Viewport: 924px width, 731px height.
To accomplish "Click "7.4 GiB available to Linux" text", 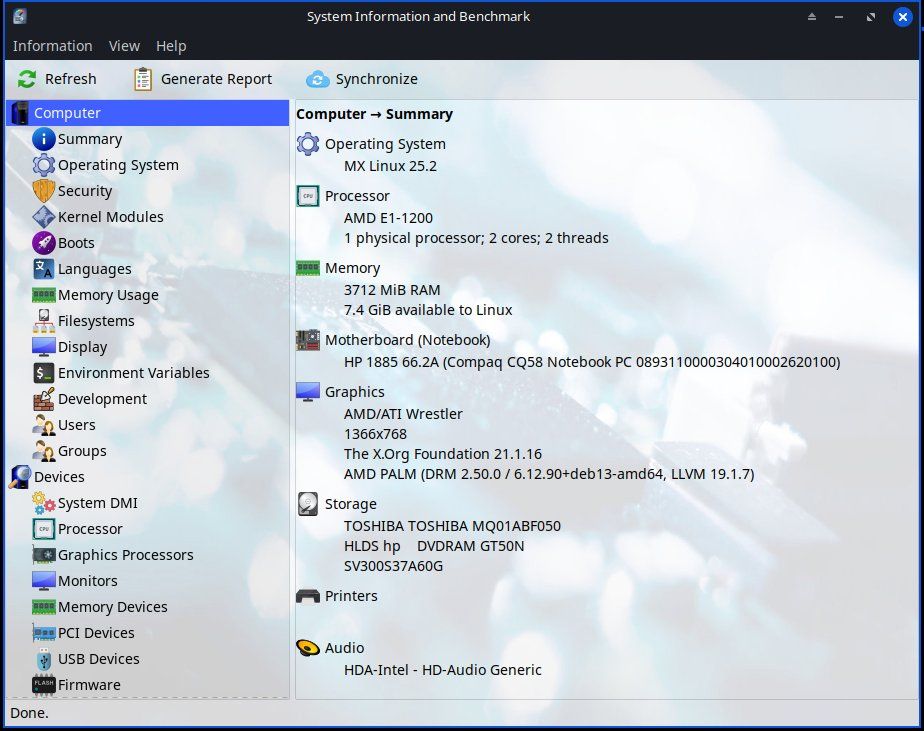I will [x=428, y=310].
